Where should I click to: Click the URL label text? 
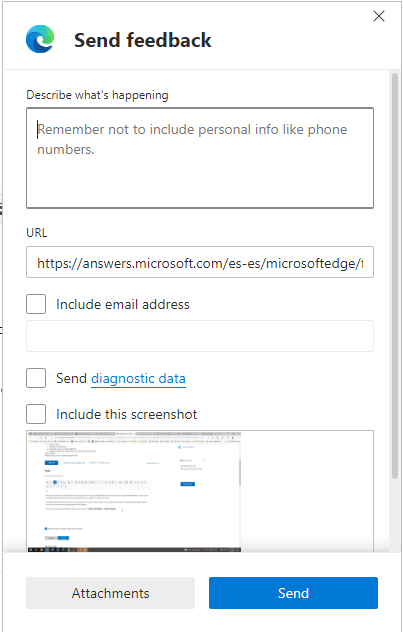point(37,233)
